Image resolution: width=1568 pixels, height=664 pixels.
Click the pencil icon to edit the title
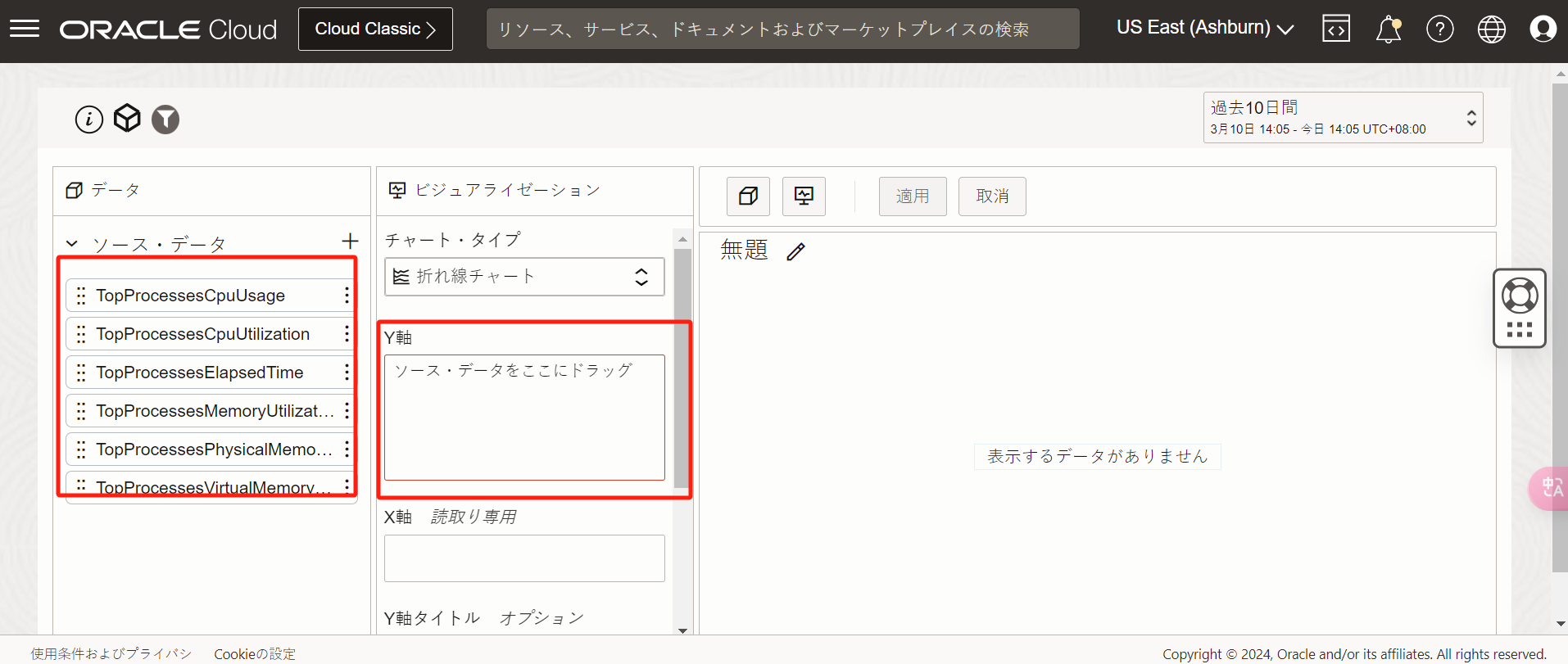click(795, 251)
